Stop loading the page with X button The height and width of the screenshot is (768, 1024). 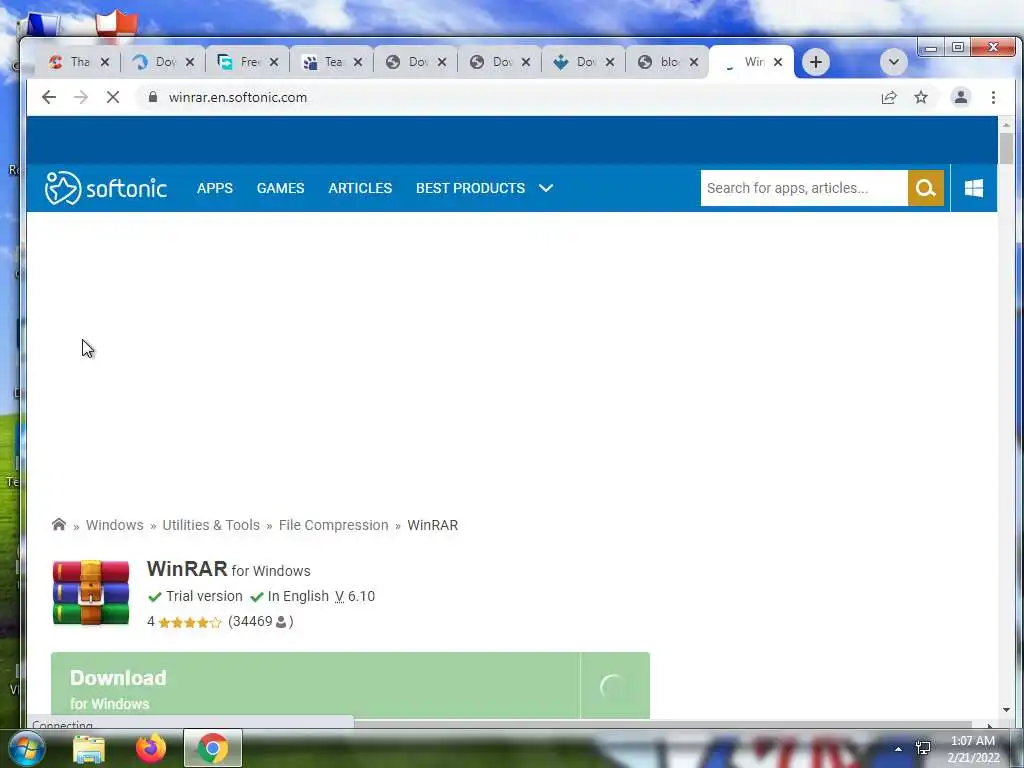pos(112,97)
